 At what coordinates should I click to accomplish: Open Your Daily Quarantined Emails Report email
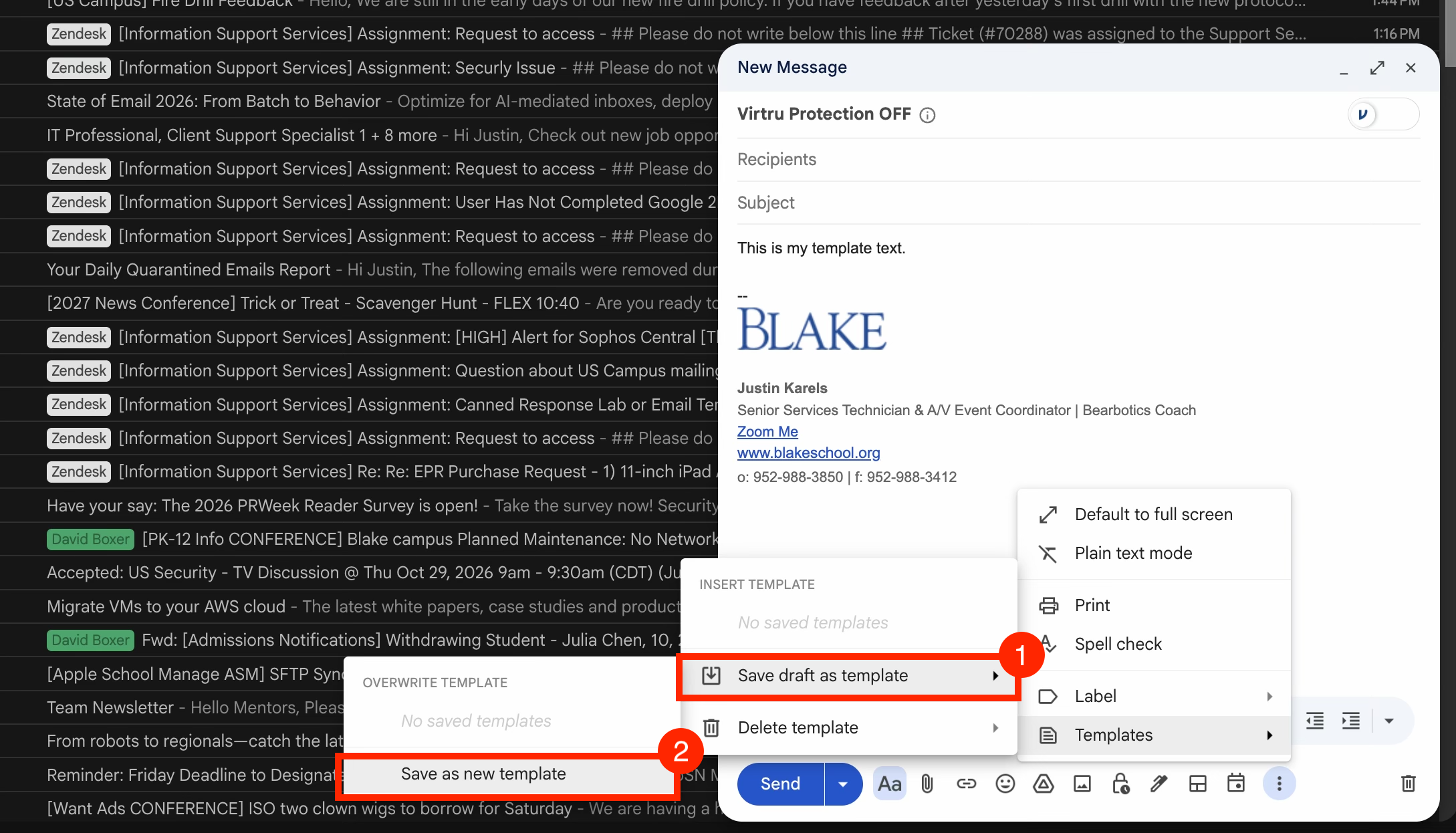point(359,270)
